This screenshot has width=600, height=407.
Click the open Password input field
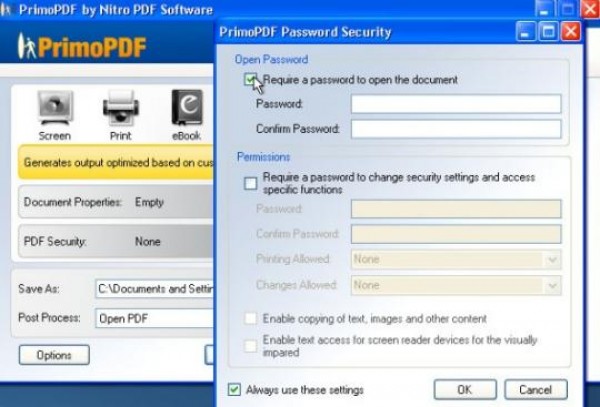click(456, 104)
